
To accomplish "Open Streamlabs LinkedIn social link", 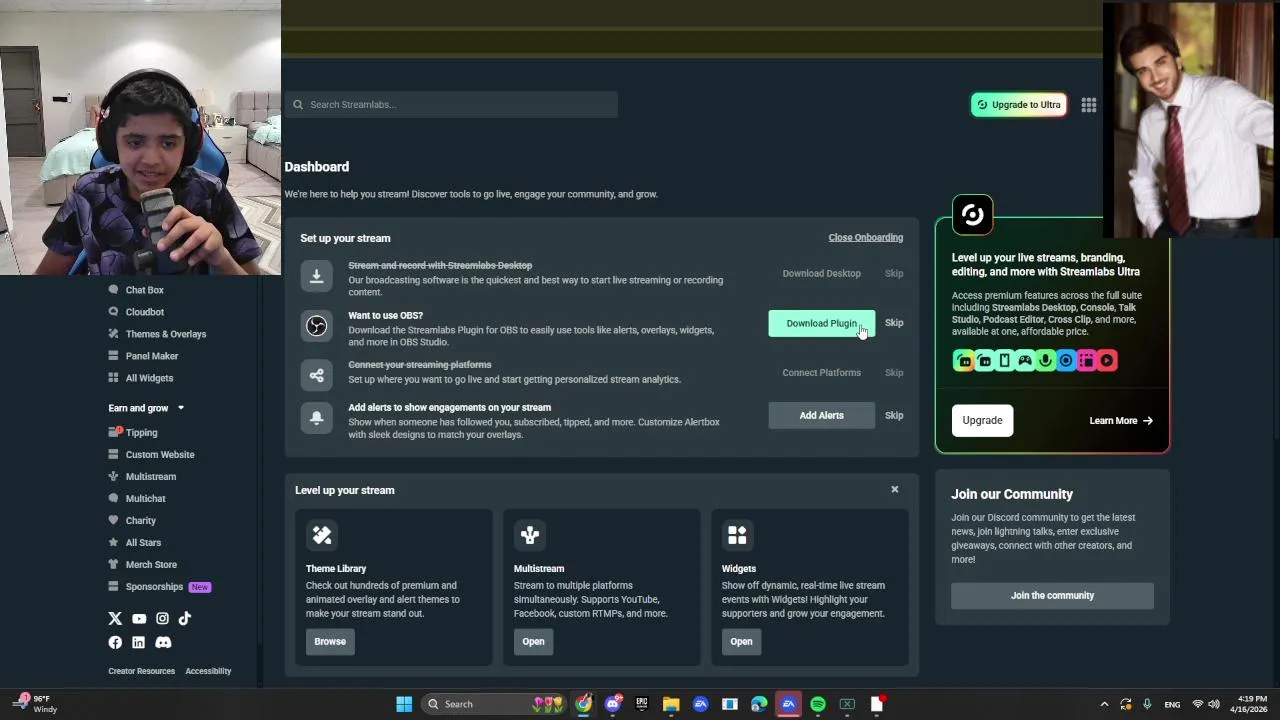I will point(138,642).
